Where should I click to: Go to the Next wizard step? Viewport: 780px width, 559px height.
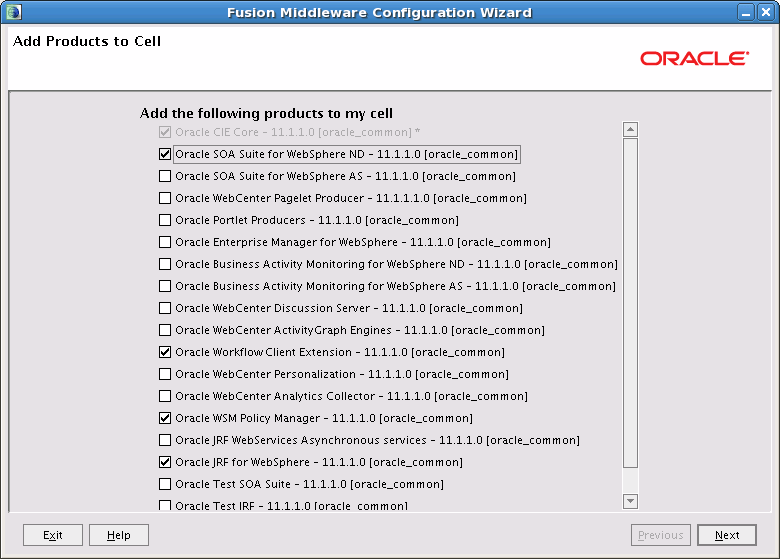click(727, 535)
